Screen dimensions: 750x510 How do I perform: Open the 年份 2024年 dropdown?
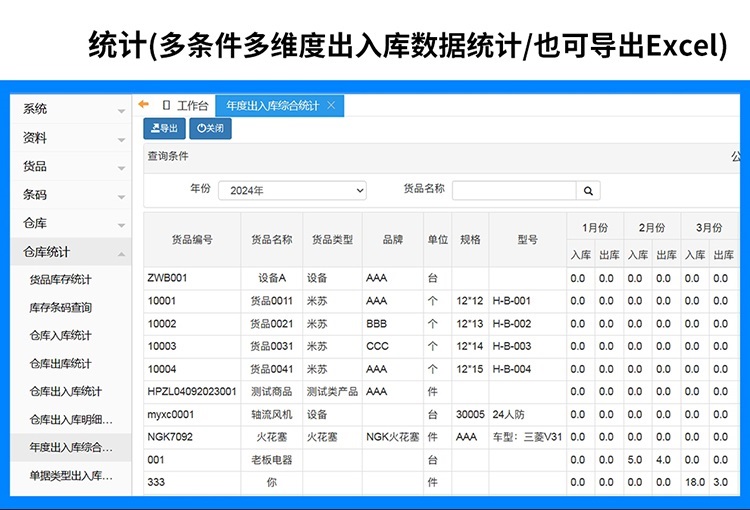tap(292, 190)
